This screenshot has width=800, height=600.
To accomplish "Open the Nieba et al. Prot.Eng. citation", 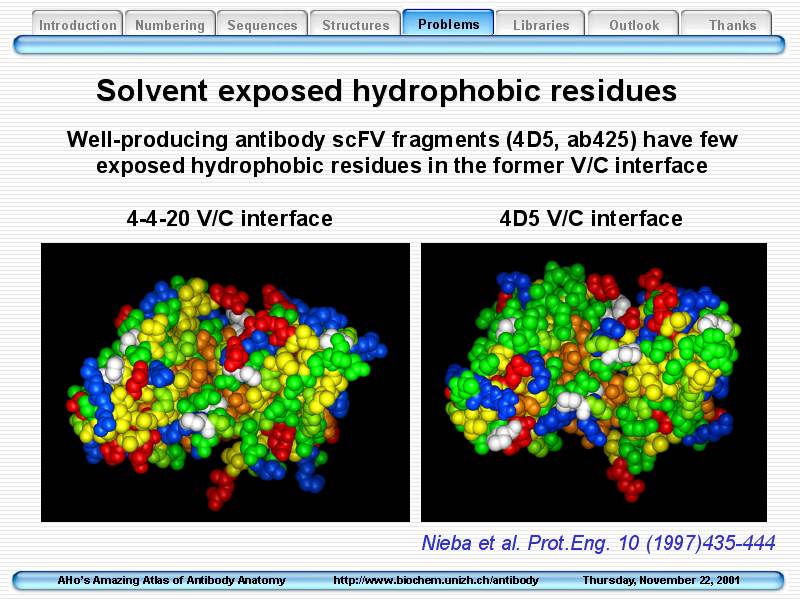I will [597, 543].
